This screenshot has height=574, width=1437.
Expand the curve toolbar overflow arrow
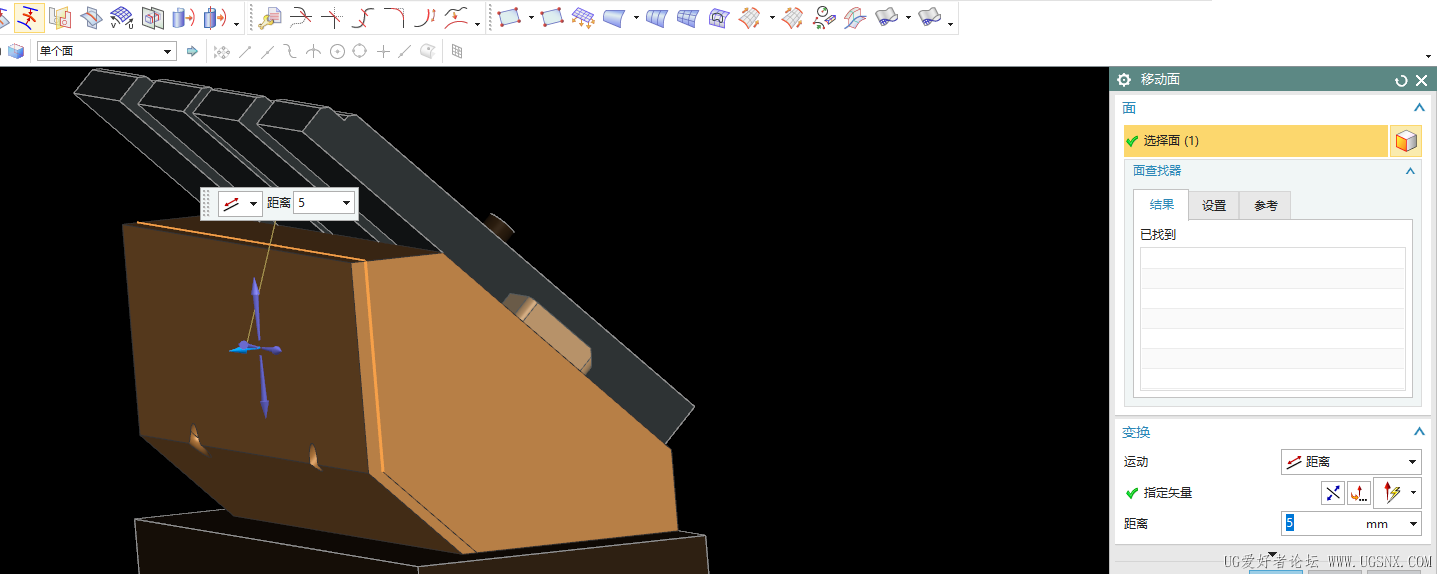[x=477, y=23]
